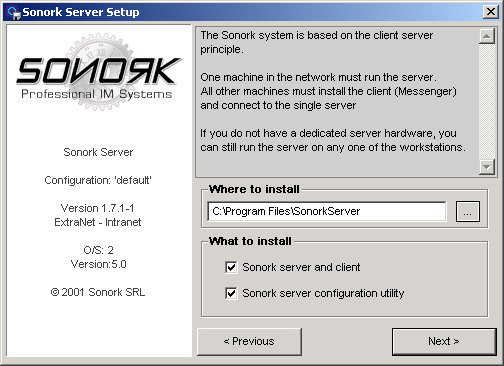Return to Previous setup step

coord(249,341)
